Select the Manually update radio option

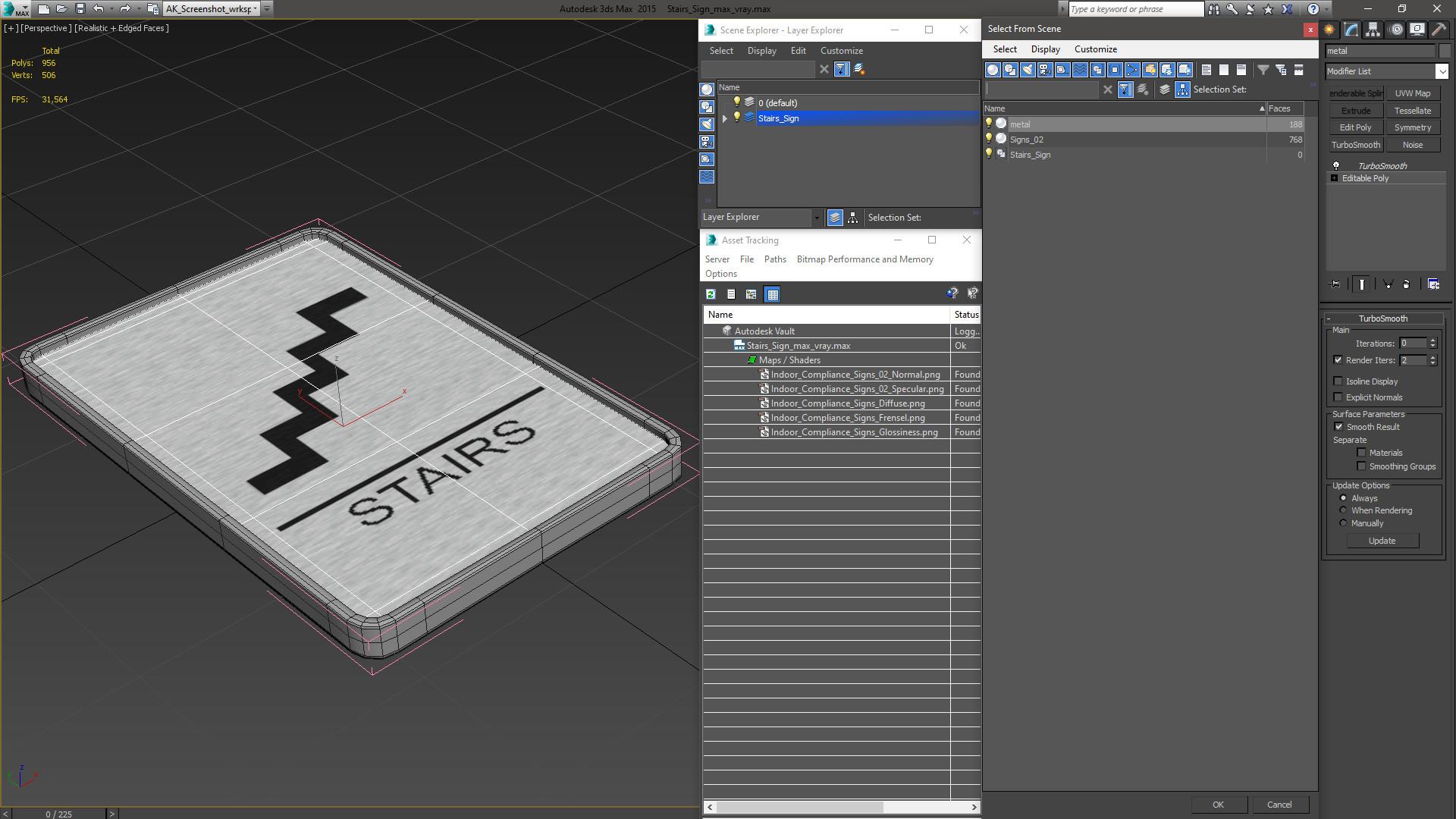[1343, 523]
